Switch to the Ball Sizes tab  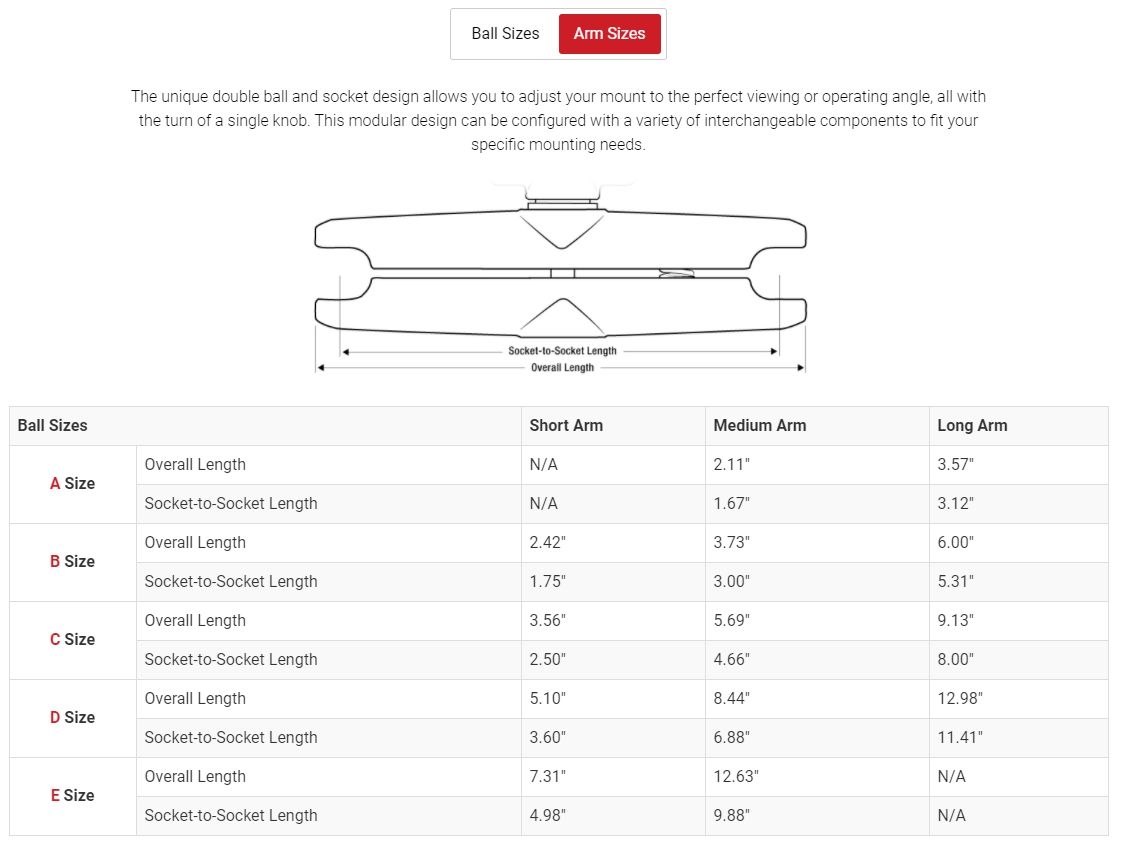[505, 34]
